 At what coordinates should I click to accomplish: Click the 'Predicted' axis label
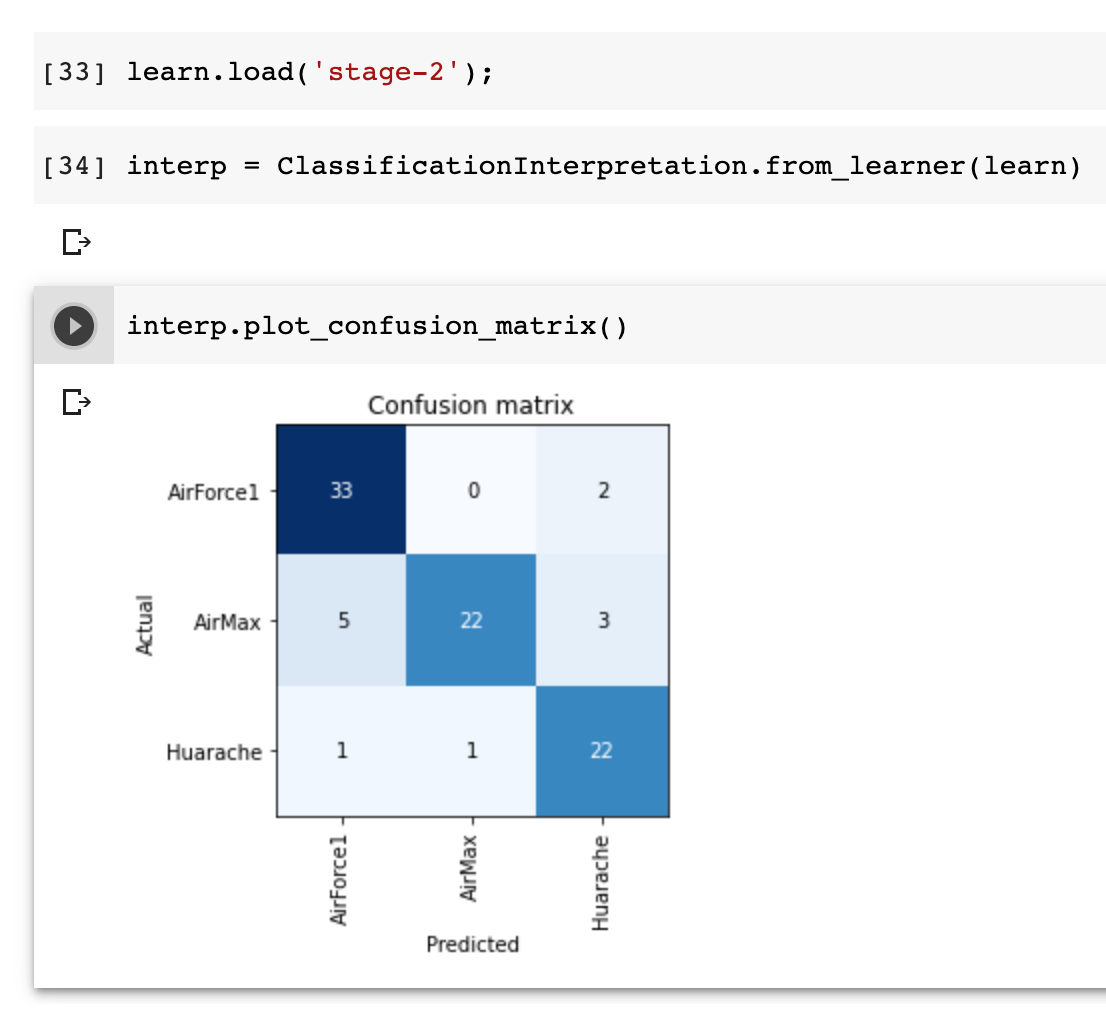click(471, 943)
